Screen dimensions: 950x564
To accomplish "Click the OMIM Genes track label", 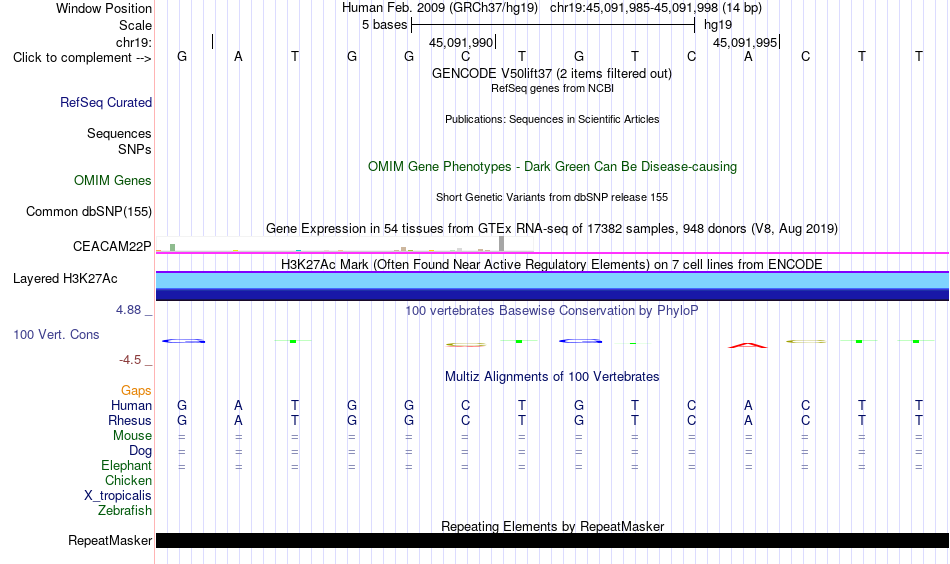I will click(x=113, y=181).
